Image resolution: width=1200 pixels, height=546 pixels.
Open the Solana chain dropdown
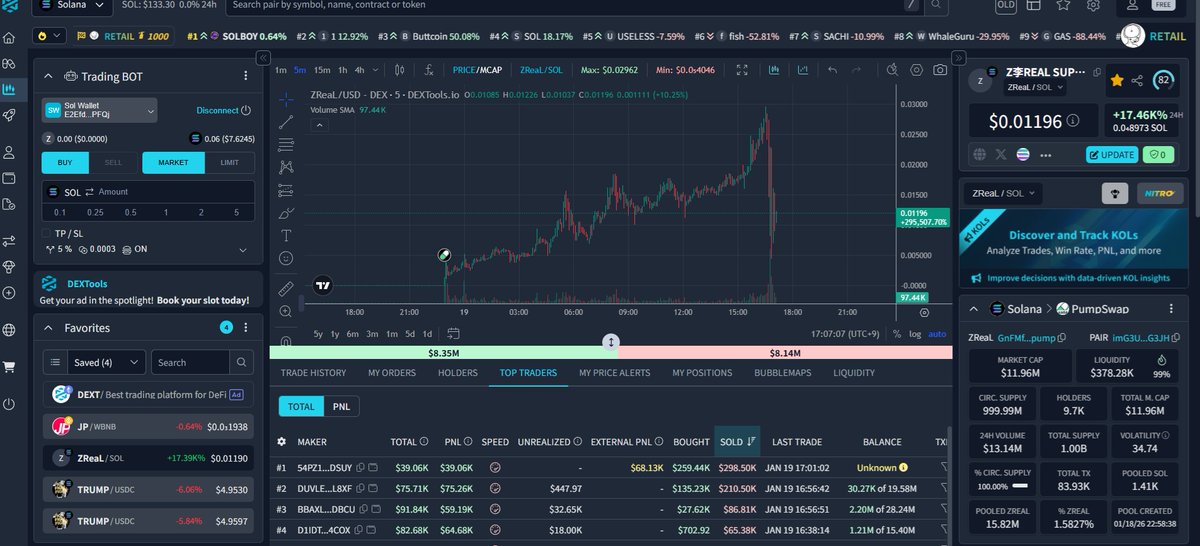(x=70, y=6)
